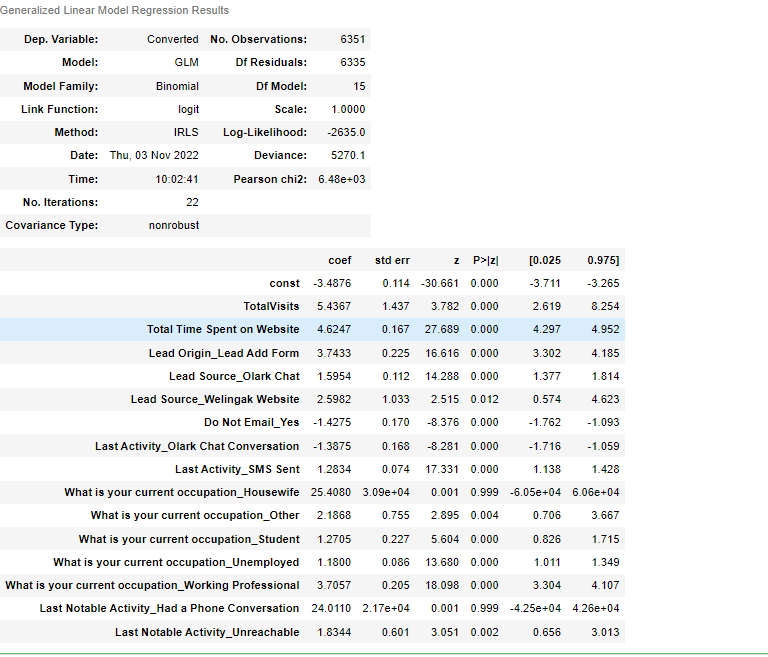This screenshot has height=657, width=768.
Task: Select the p-value 0.004
Action: click(x=484, y=515)
